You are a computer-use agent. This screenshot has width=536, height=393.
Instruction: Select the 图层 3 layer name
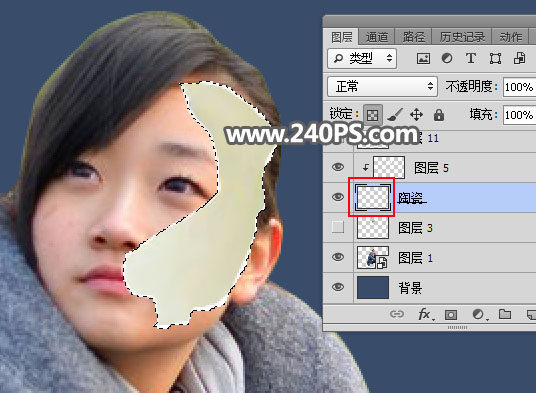click(415, 228)
